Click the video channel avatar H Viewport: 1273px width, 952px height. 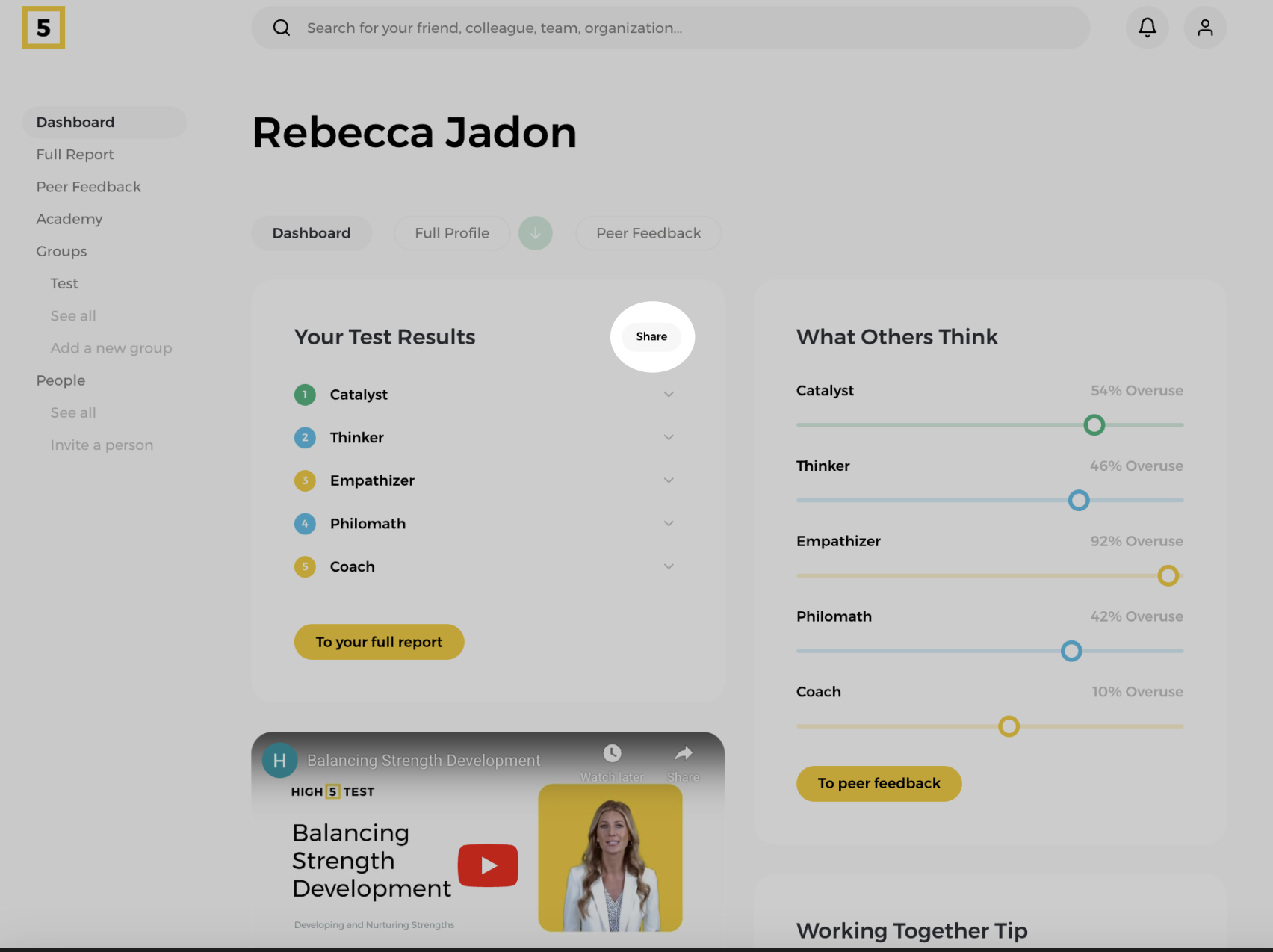(x=279, y=761)
